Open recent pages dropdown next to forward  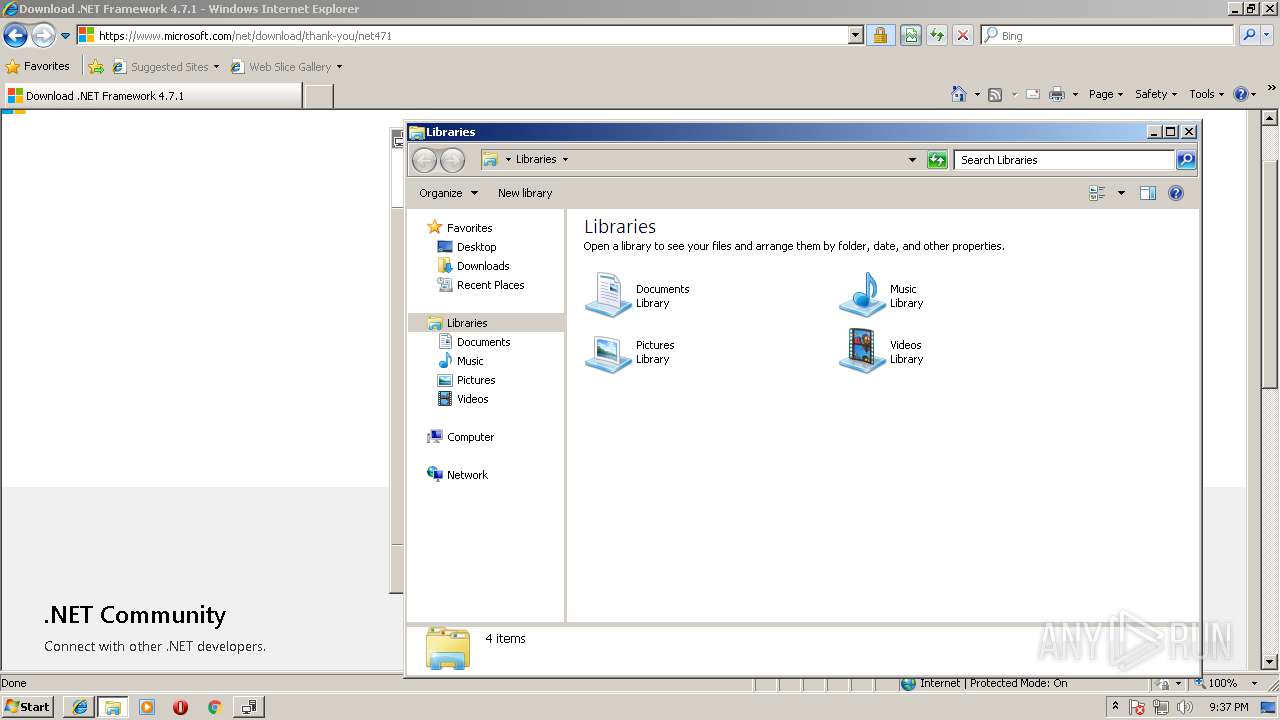click(66, 36)
